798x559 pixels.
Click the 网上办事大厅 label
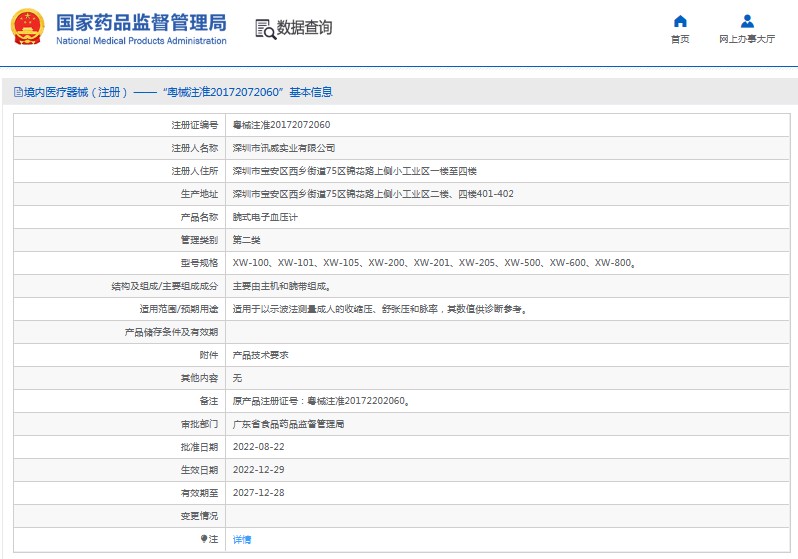tap(747, 39)
